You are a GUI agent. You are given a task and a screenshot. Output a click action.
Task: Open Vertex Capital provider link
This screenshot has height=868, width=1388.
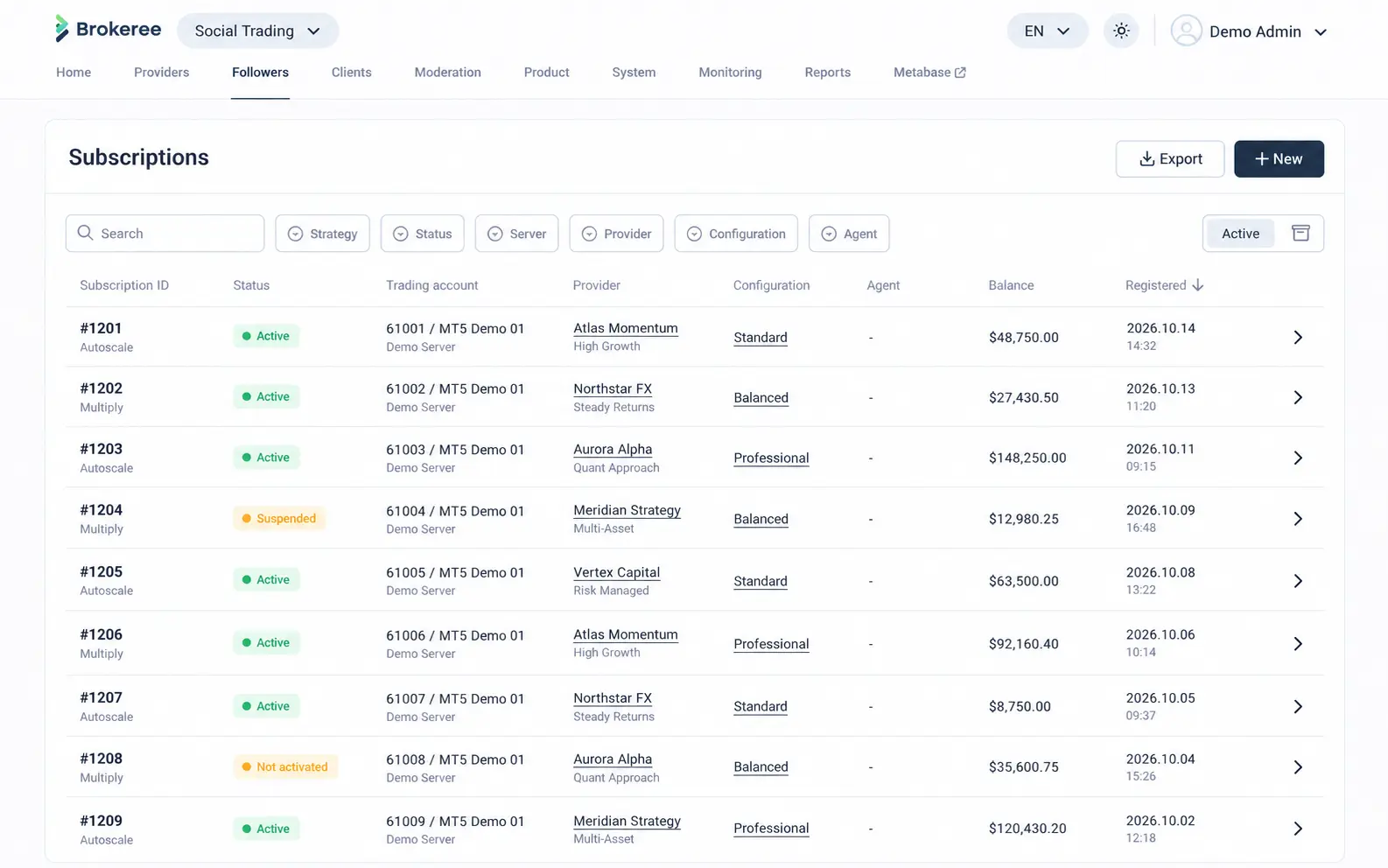click(617, 572)
